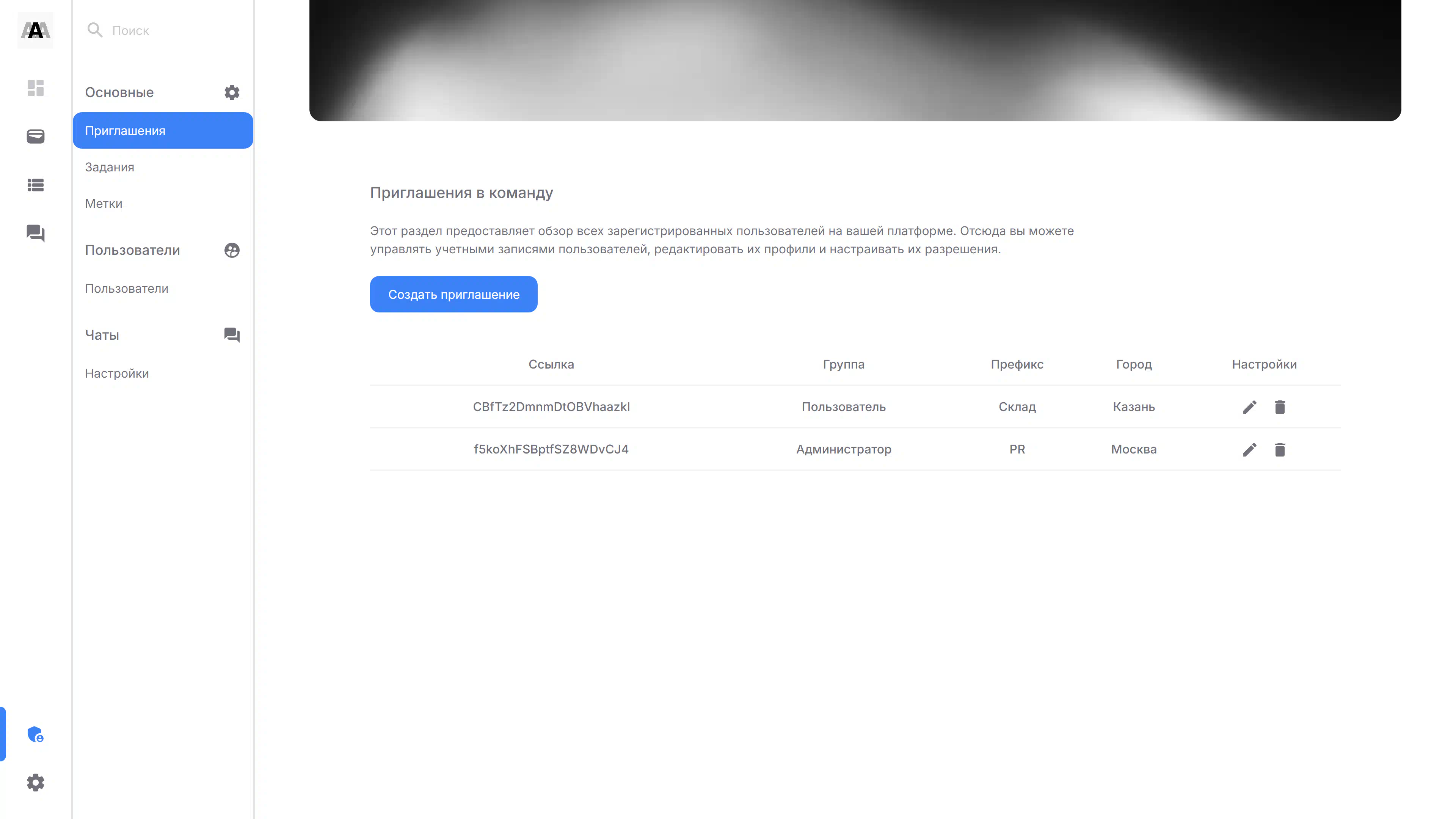Edit the f5koXhFSBptfSZ8WDvCJ4 invitation
The image size is (1456, 819).
pyautogui.click(x=1249, y=449)
